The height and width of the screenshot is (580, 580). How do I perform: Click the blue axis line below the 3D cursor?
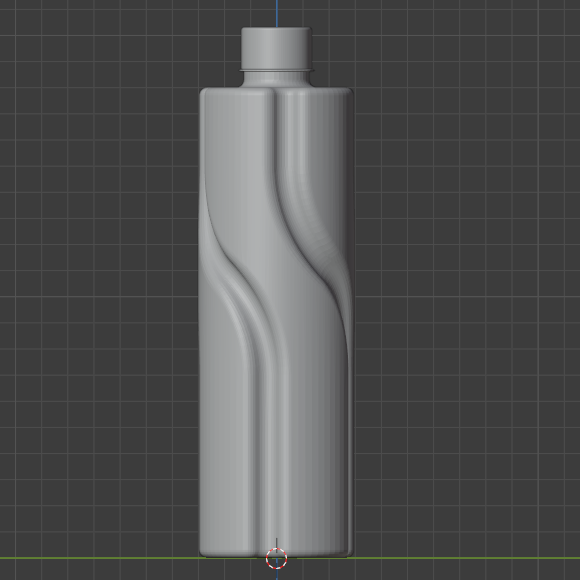[277, 574]
